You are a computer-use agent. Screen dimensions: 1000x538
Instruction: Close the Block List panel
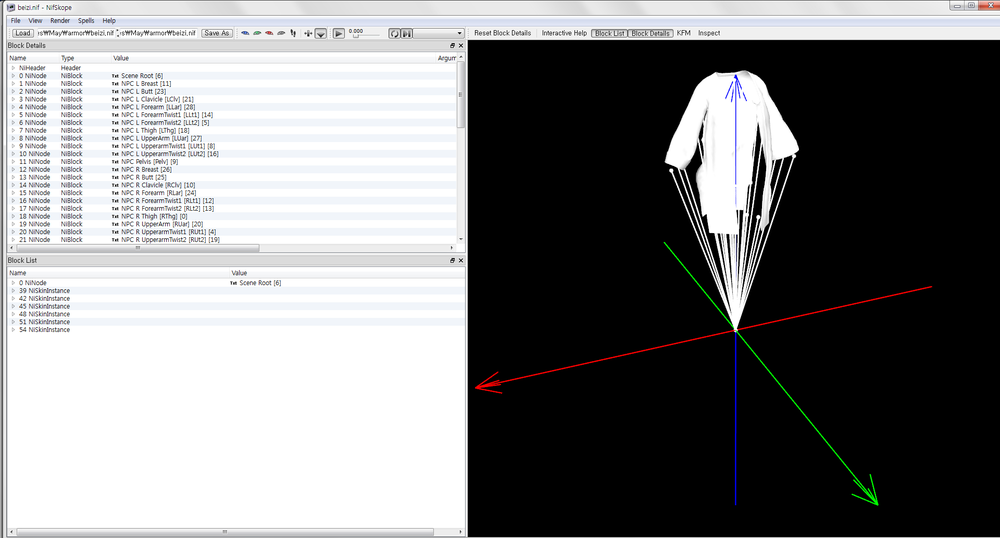pos(460,261)
